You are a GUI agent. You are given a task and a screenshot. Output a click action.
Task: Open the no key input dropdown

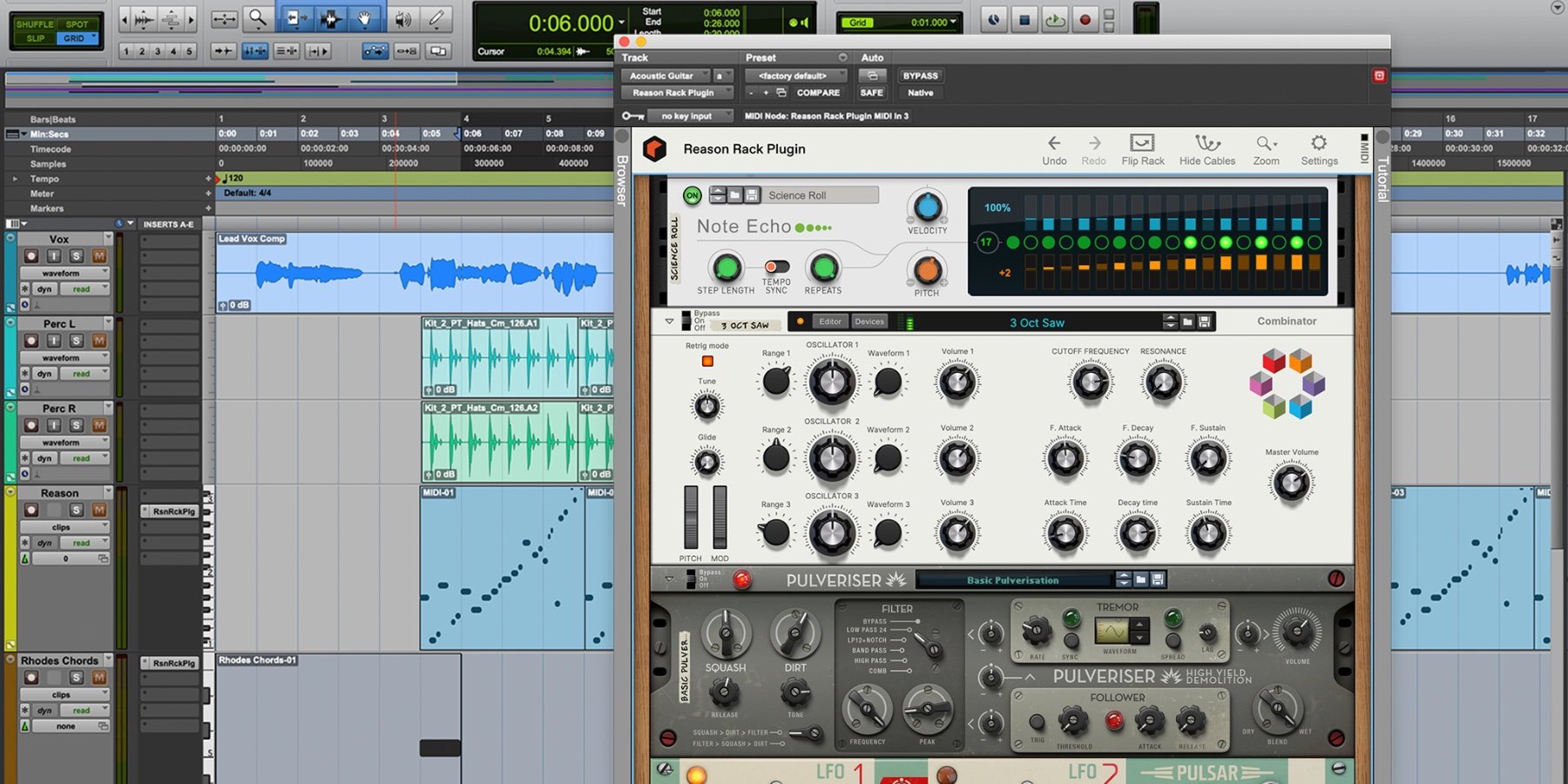[x=690, y=115]
